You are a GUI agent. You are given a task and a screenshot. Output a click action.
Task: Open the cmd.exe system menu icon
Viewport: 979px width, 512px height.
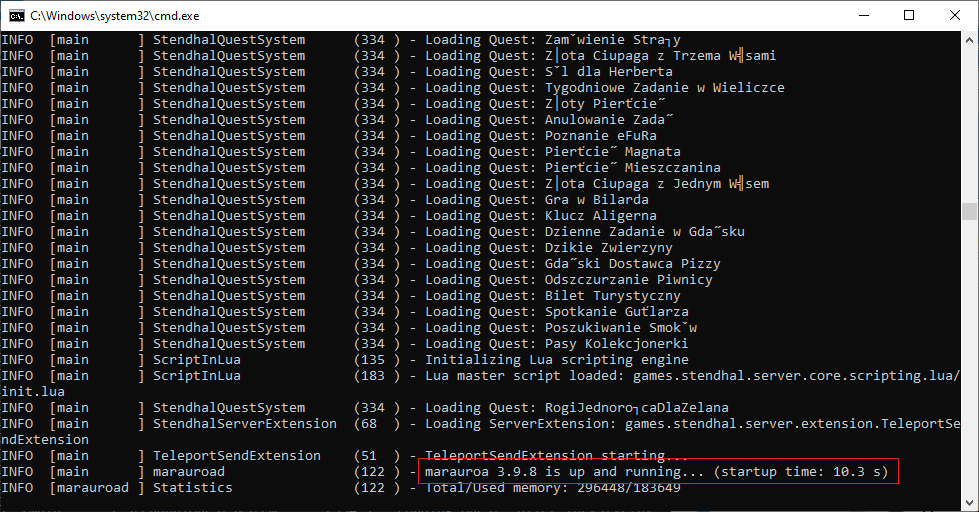pos(15,15)
